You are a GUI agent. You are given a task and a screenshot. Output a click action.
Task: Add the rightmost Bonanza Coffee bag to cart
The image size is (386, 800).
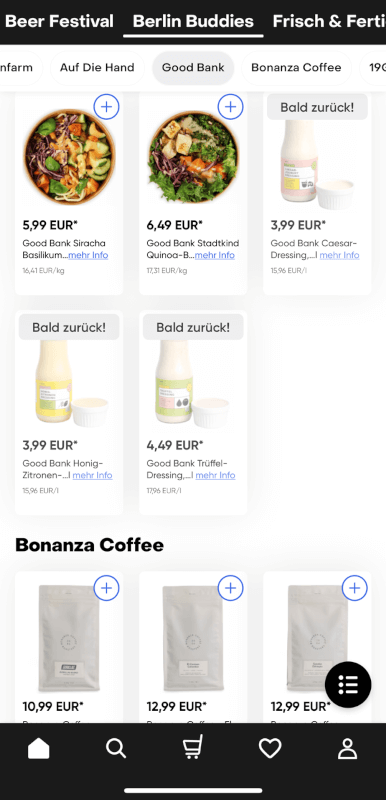click(x=354, y=588)
